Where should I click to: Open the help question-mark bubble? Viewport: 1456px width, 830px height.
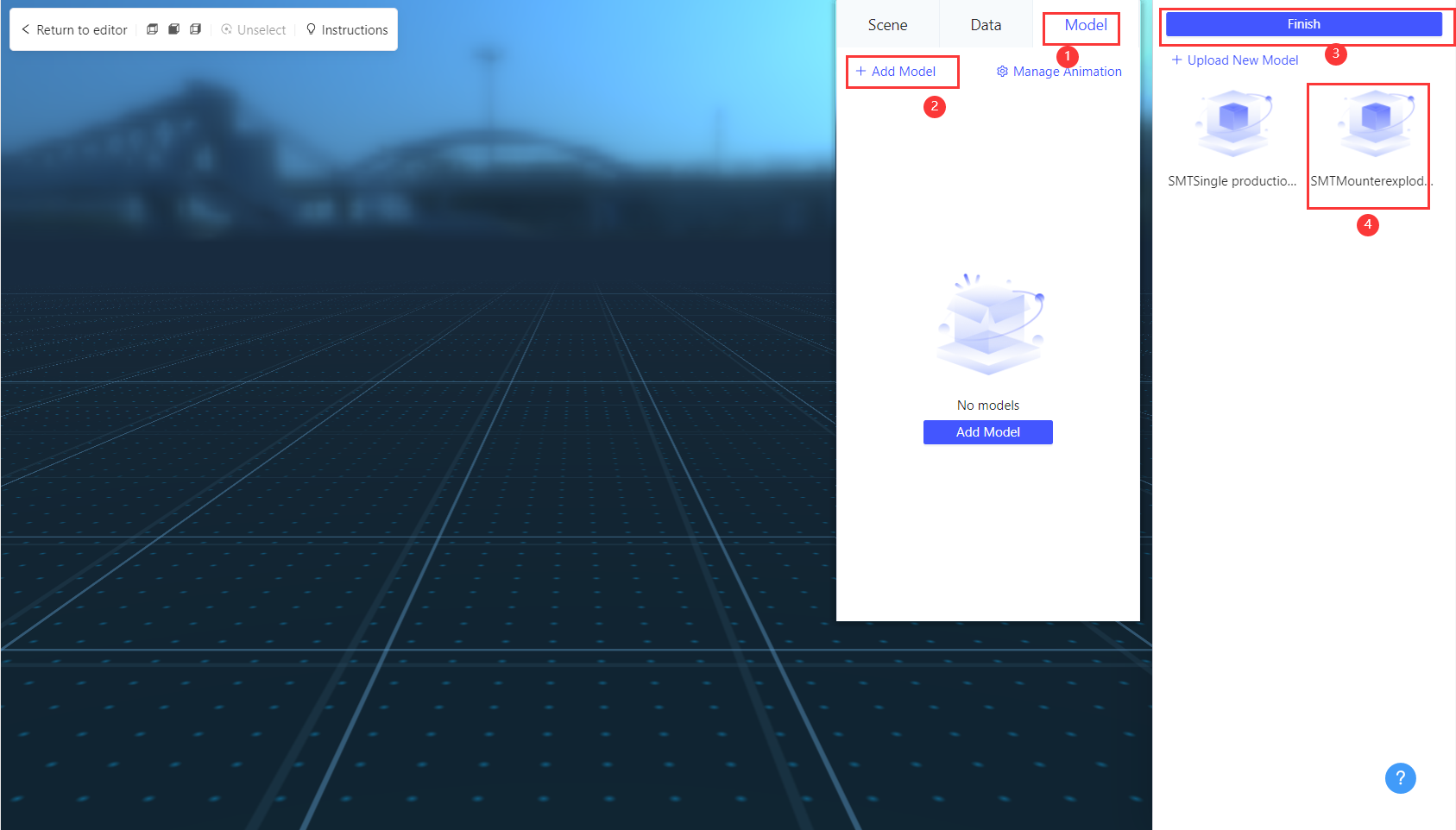click(1400, 778)
